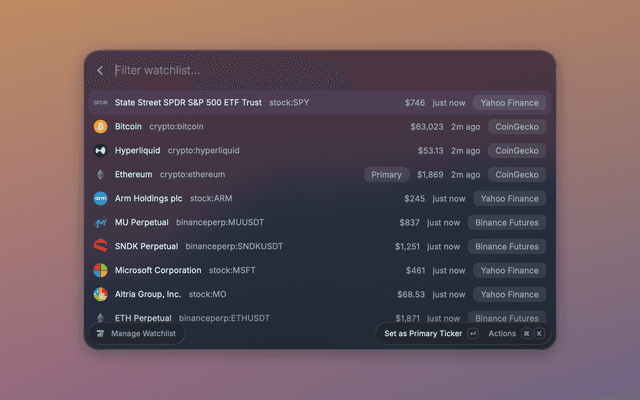Click the ETH Perpetual diamond icon
Screen dimensions: 640x400
[100, 318]
